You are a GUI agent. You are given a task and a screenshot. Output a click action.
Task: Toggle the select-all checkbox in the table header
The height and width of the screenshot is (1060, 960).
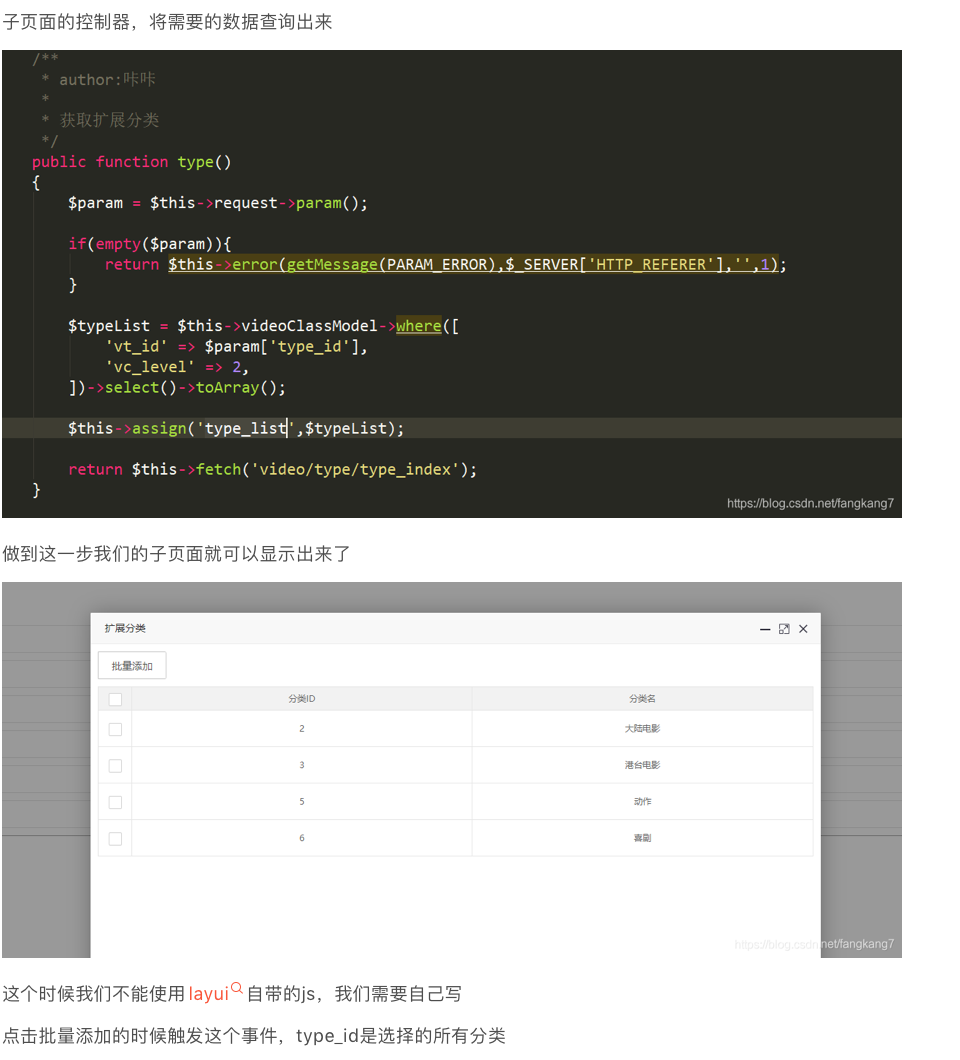point(115,698)
